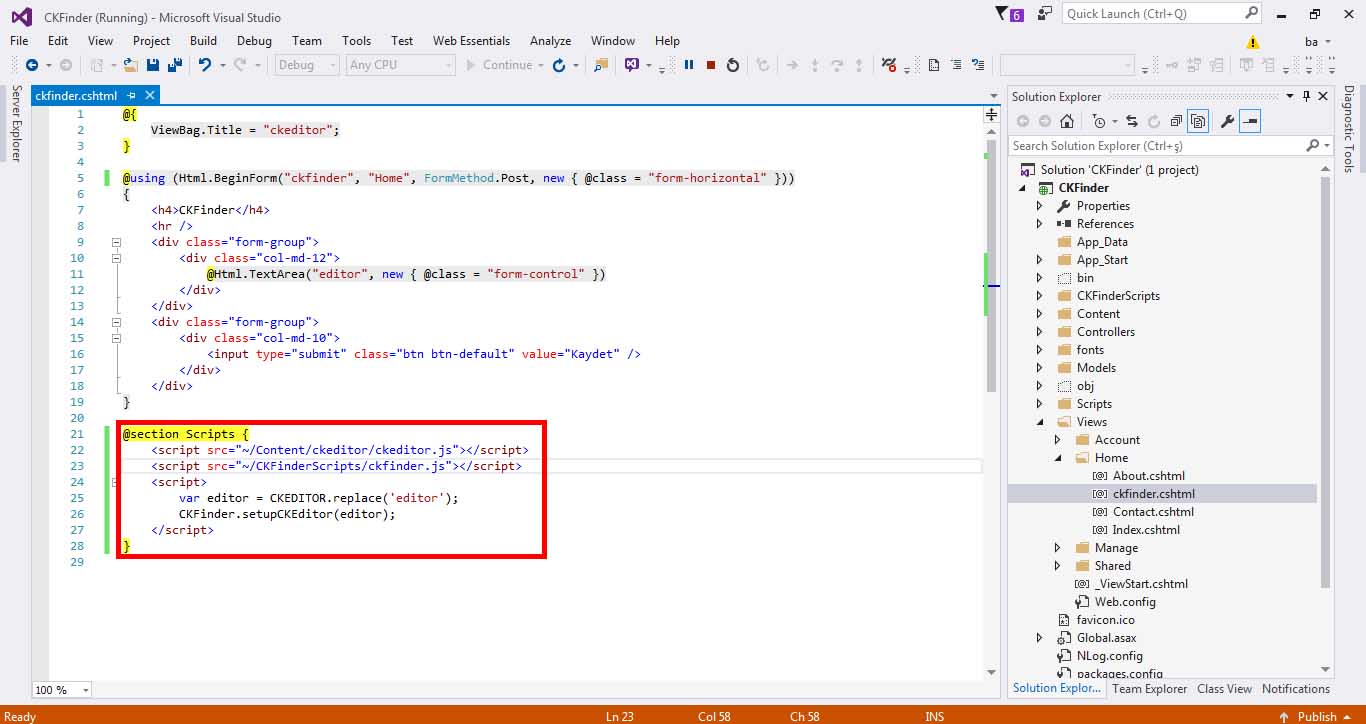Click the Collapse All icon in Solution Explorer
Viewport: 1366px width, 724px height.
click(1176, 121)
